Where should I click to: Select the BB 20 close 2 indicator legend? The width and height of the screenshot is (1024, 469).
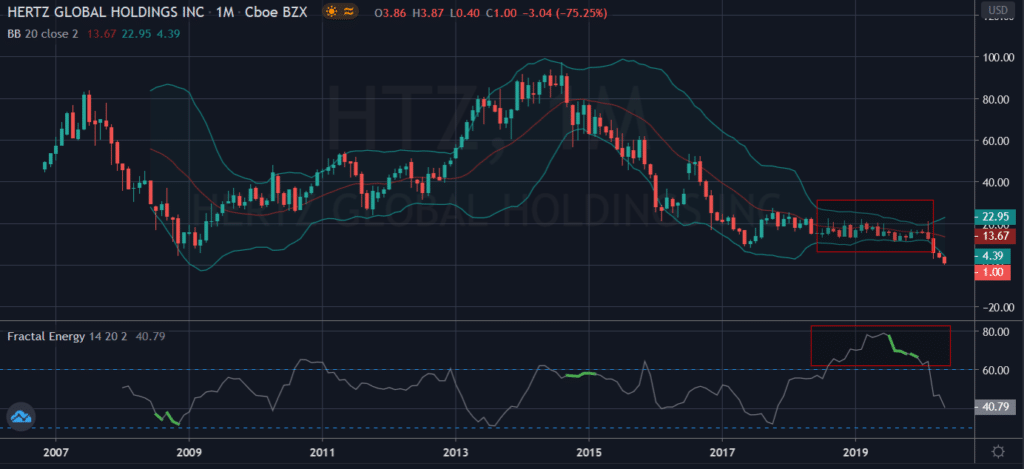[x=43, y=33]
